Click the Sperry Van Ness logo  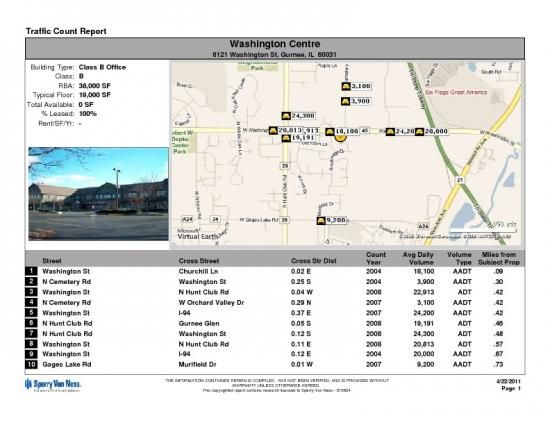(53, 385)
